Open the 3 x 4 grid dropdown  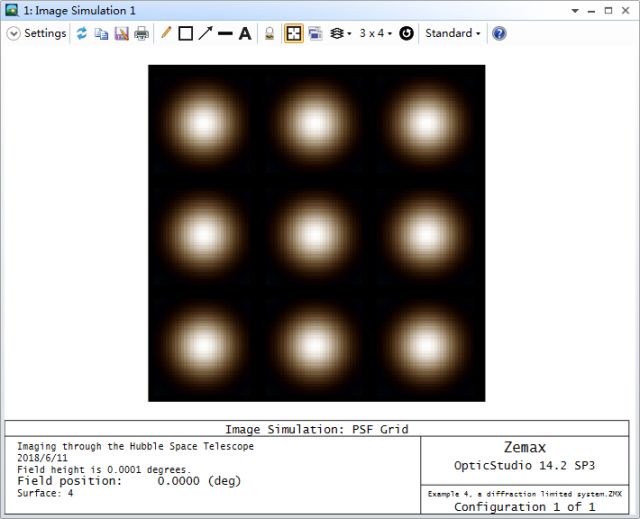tap(375, 33)
